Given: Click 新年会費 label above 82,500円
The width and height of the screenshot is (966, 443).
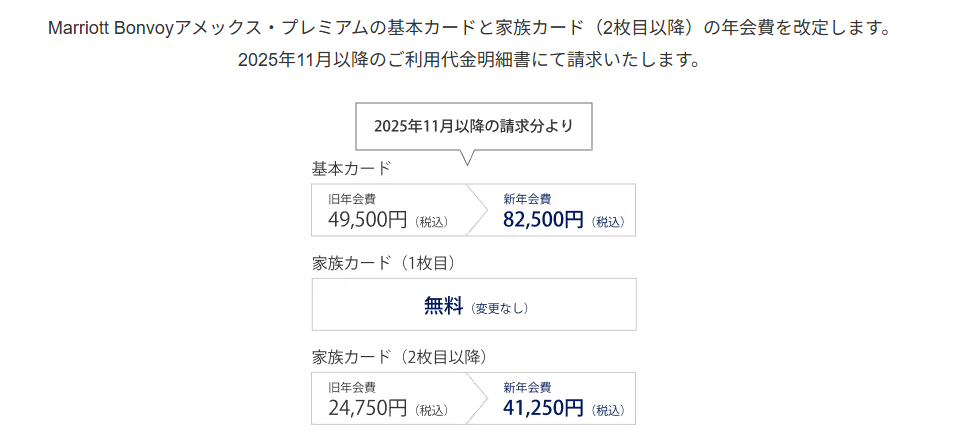Looking at the screenshot, I should coord(527,198).
